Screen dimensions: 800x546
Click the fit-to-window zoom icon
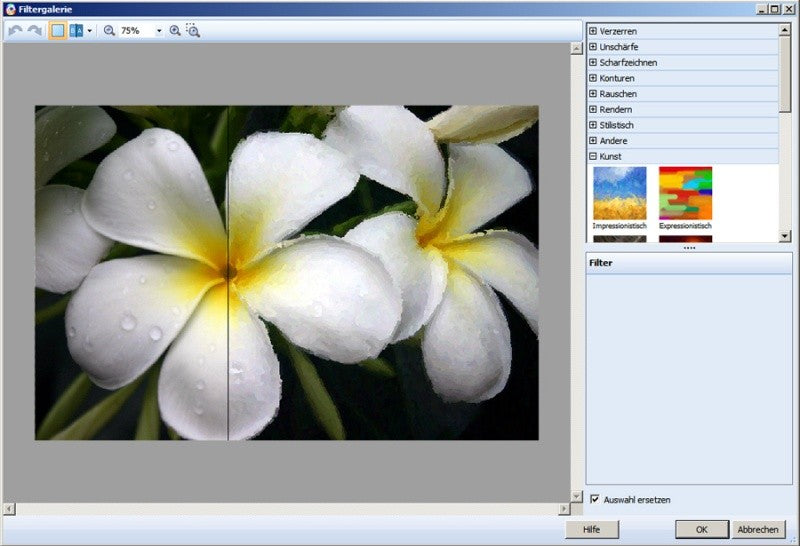[193, 31]
